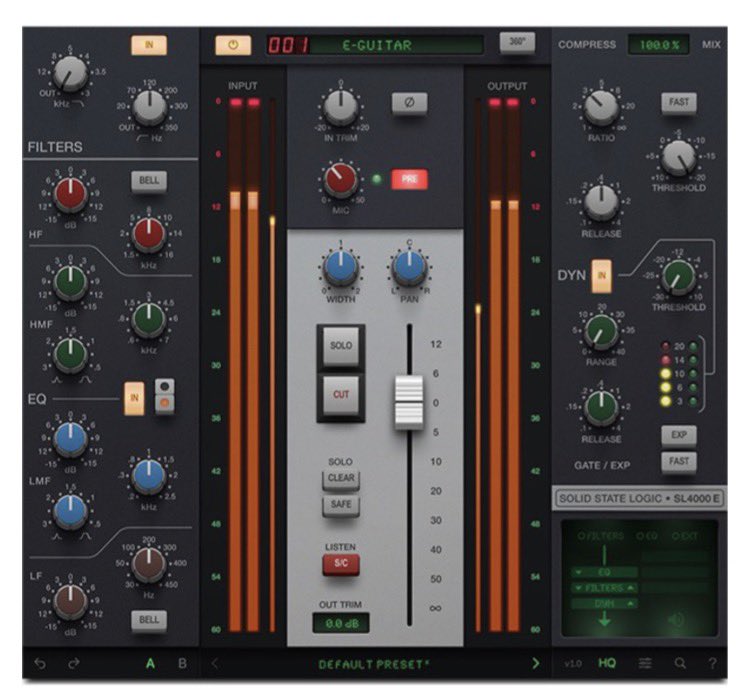This screenshot has height=699, width=750.
Task: Click the plugin power bypass icon
Action: 233,45
